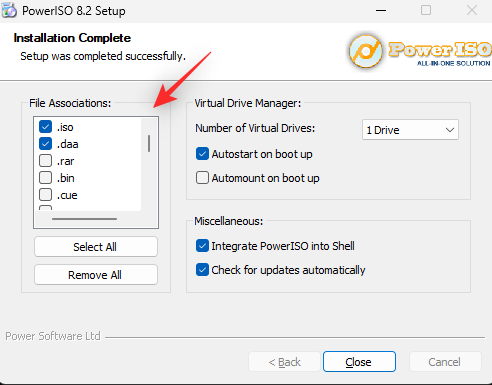Close the setup window with X
Viewport: 492px width, 385px height.
click(472, 10)
